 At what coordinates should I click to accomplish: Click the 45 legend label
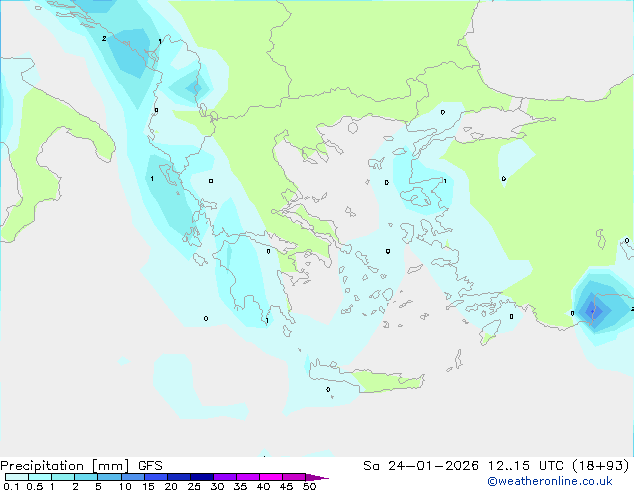click(286, 486)
